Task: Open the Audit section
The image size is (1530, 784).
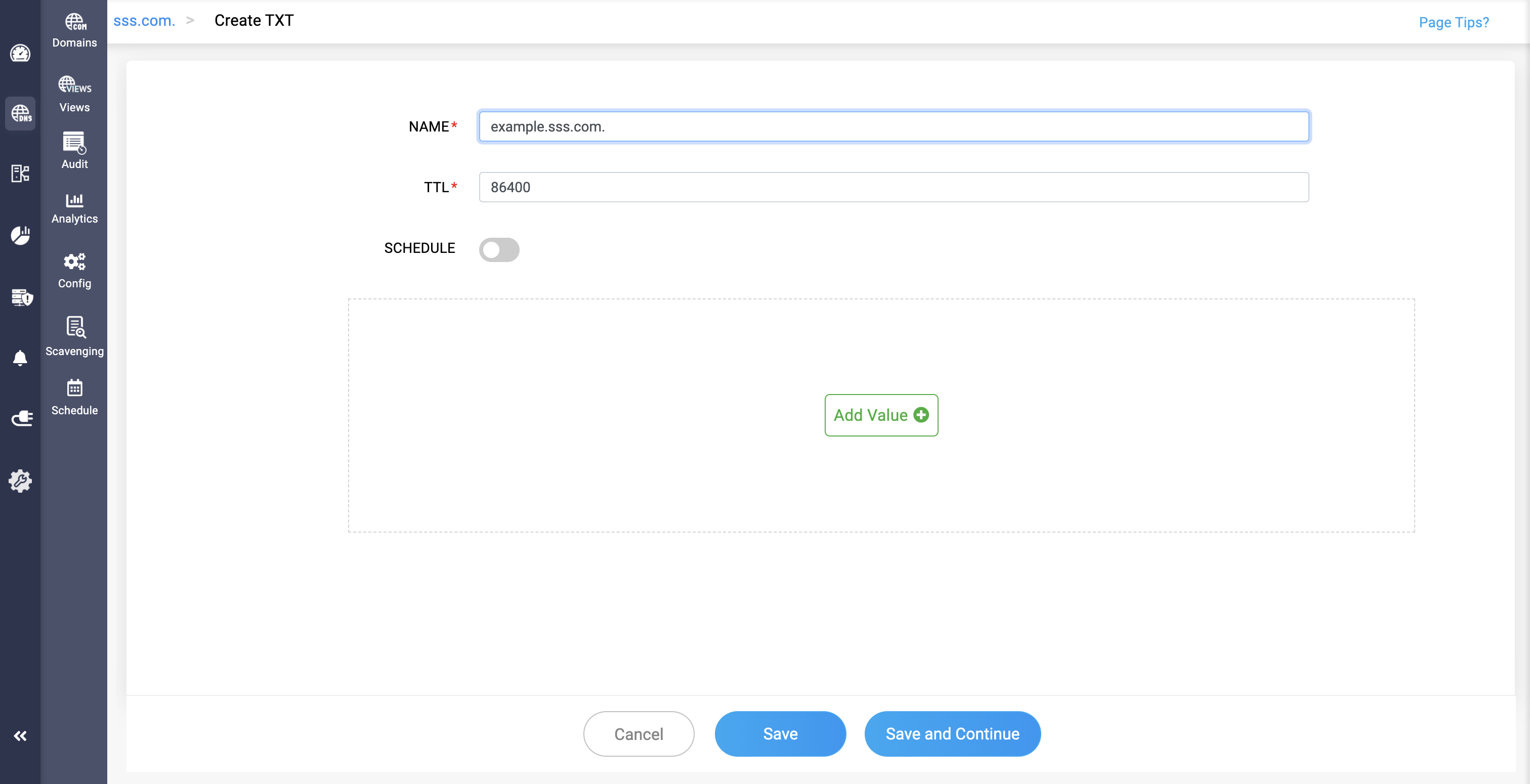Action: click(x=74, y=151)
